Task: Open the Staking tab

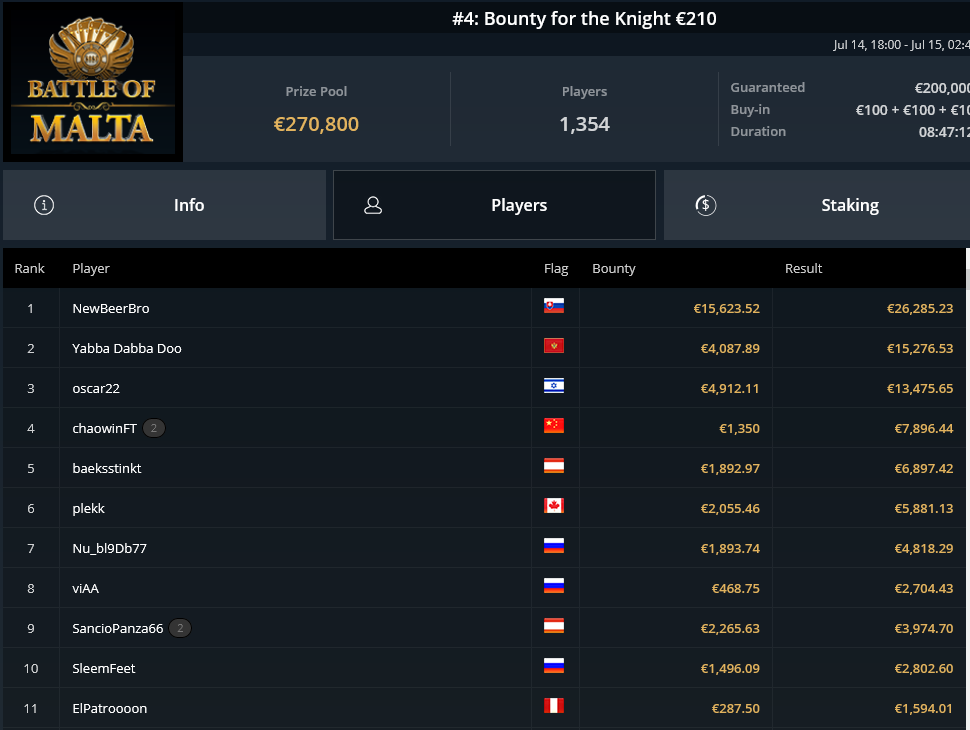Action: (817, 205)
